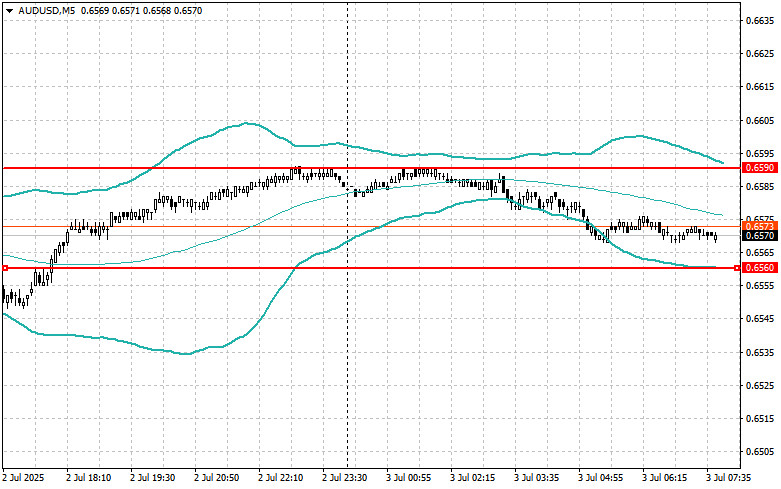Image resolution: width=781 pixels, height=489 pixels.
Task: Click the 0.6605 price scale value
Action: 760,121
